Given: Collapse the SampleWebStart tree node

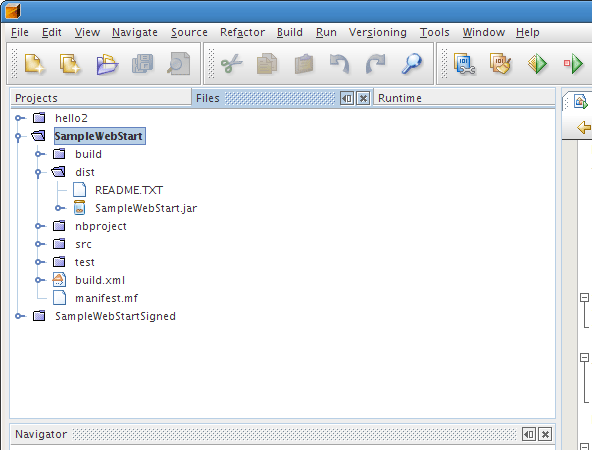Looking at the screenshot, I should [x=18, y=136].
